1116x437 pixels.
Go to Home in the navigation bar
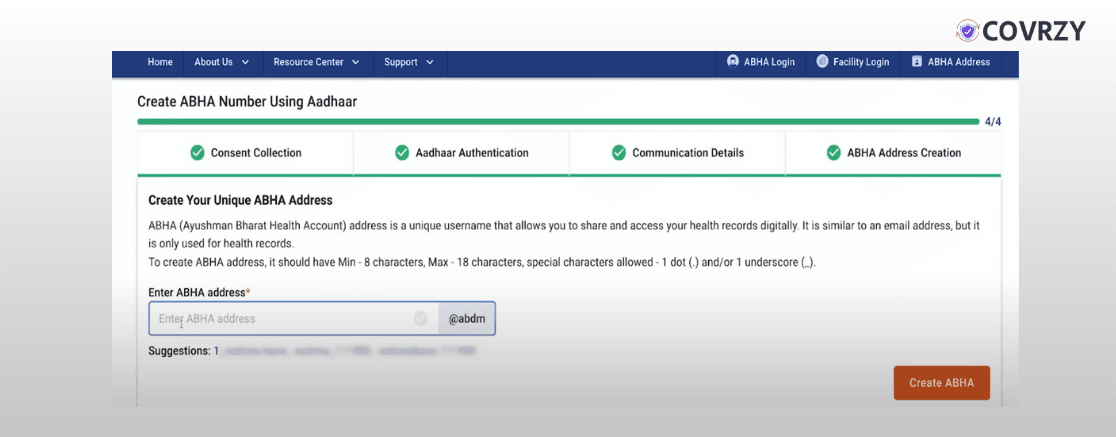[x=160, y=62]
